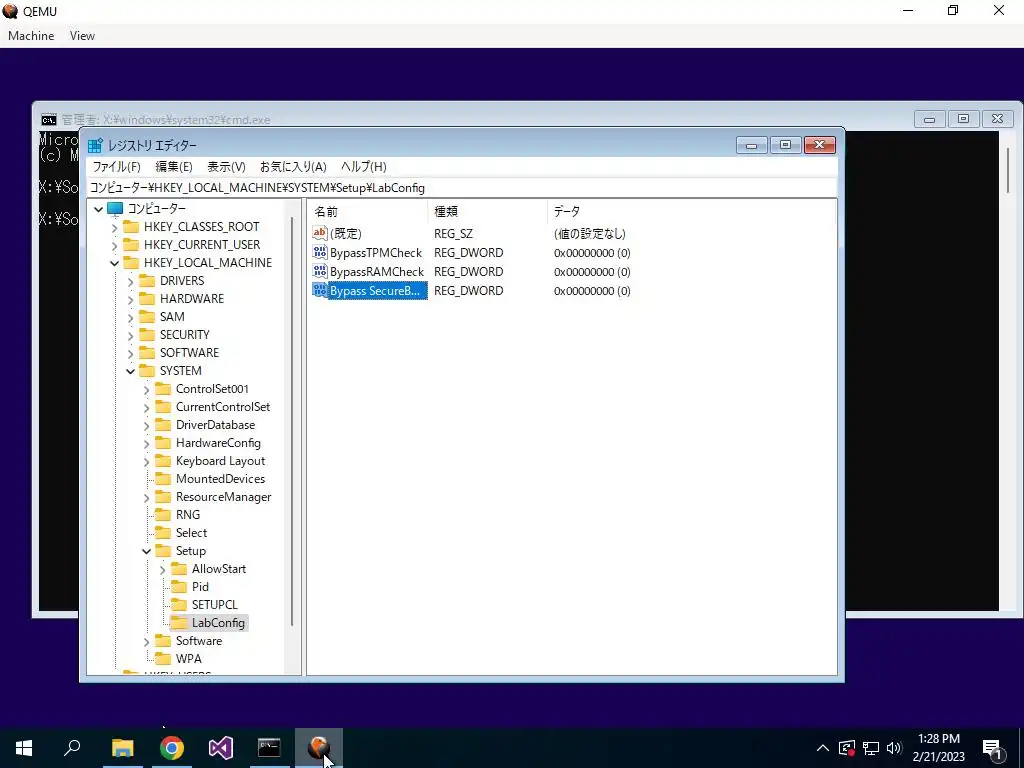The image size is (1024, 768).
Task: Select the CurrentControlSet folder icon
Action: [x=163, y=407]
